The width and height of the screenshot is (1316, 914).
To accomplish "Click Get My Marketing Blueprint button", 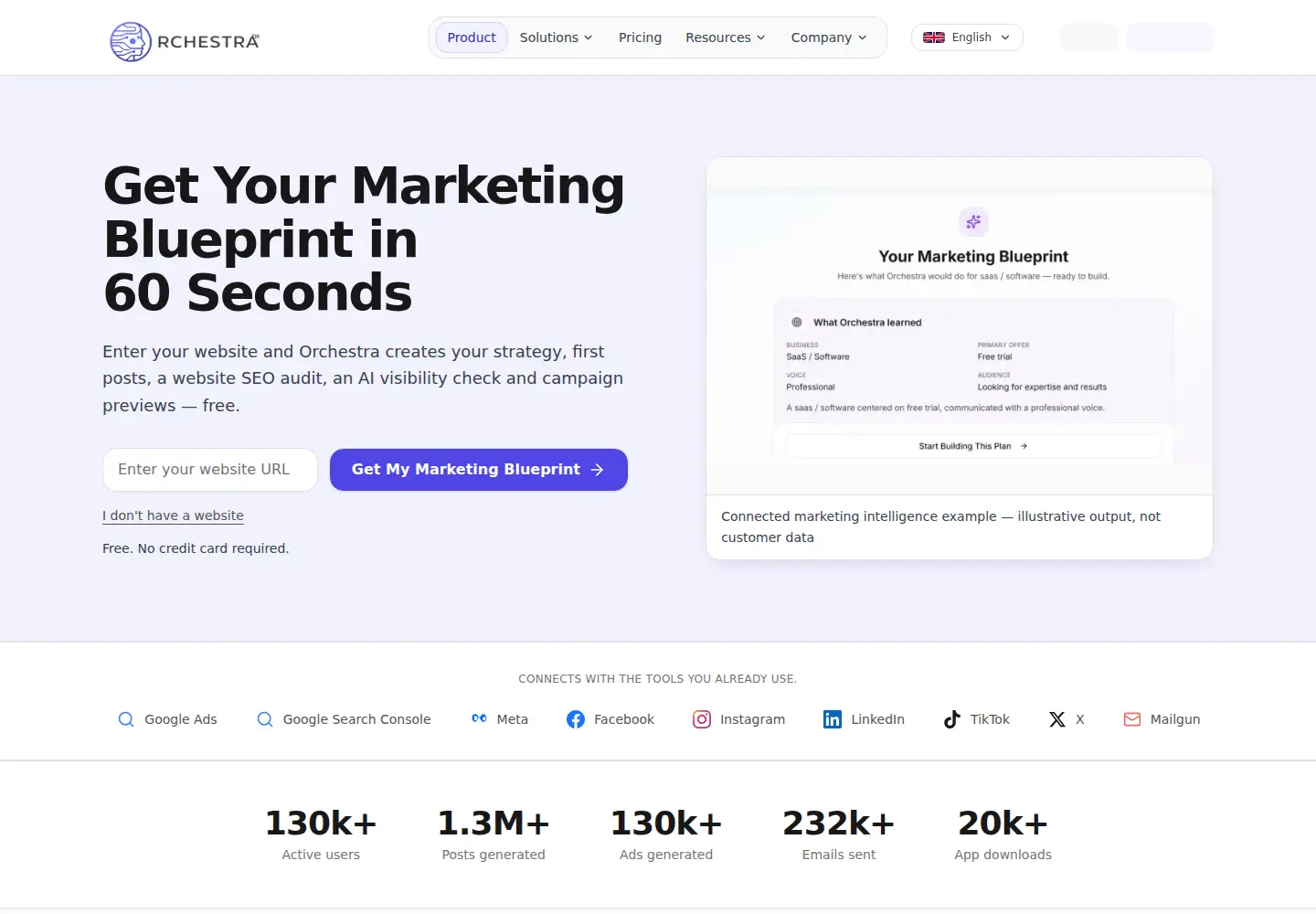I will [479, 470].
